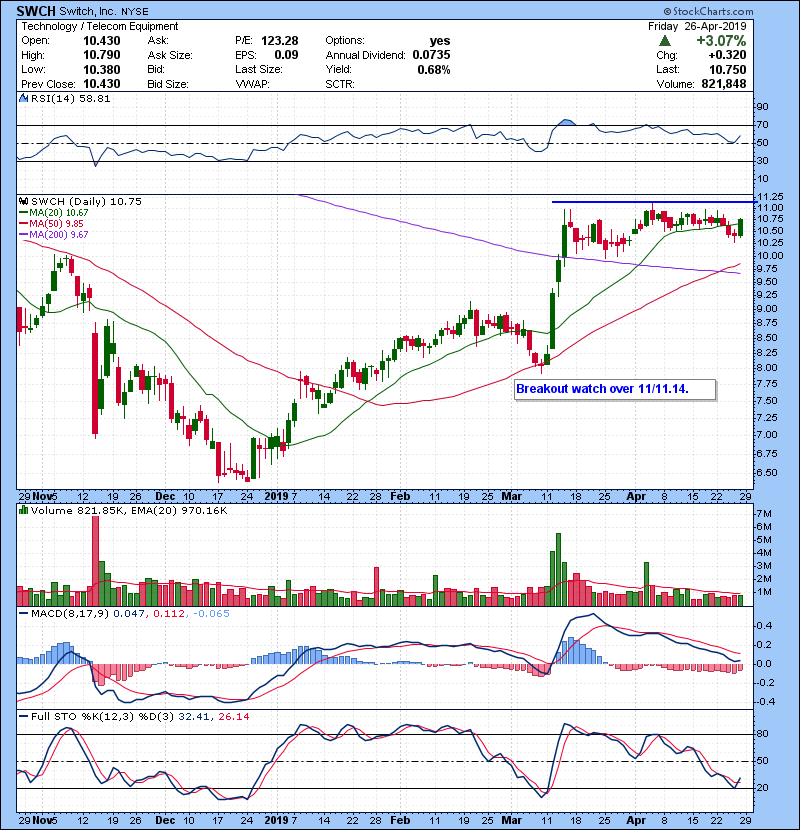
Task: Click the stochastic %D value 26.14
Action: coord(233,717)
